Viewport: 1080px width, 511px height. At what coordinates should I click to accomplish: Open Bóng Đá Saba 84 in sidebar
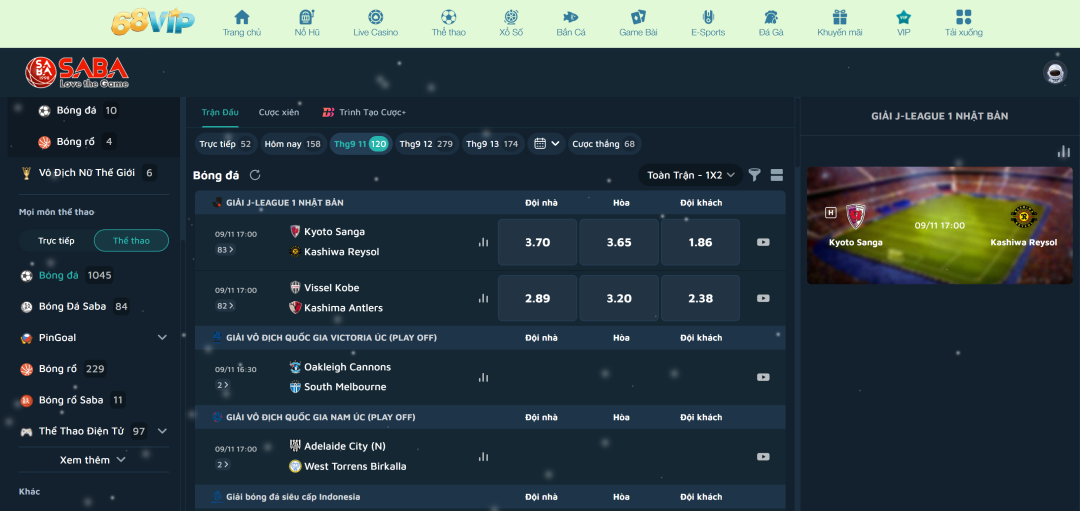[74, 306]
